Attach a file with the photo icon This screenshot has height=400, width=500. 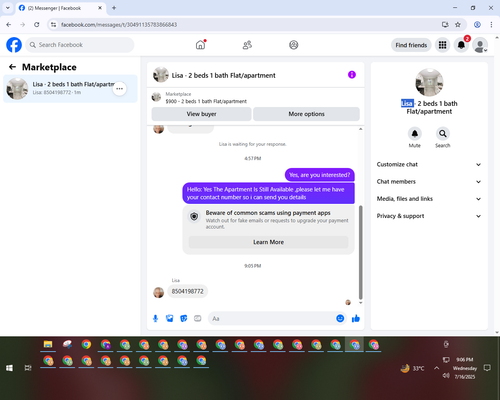tap(170, 318)
